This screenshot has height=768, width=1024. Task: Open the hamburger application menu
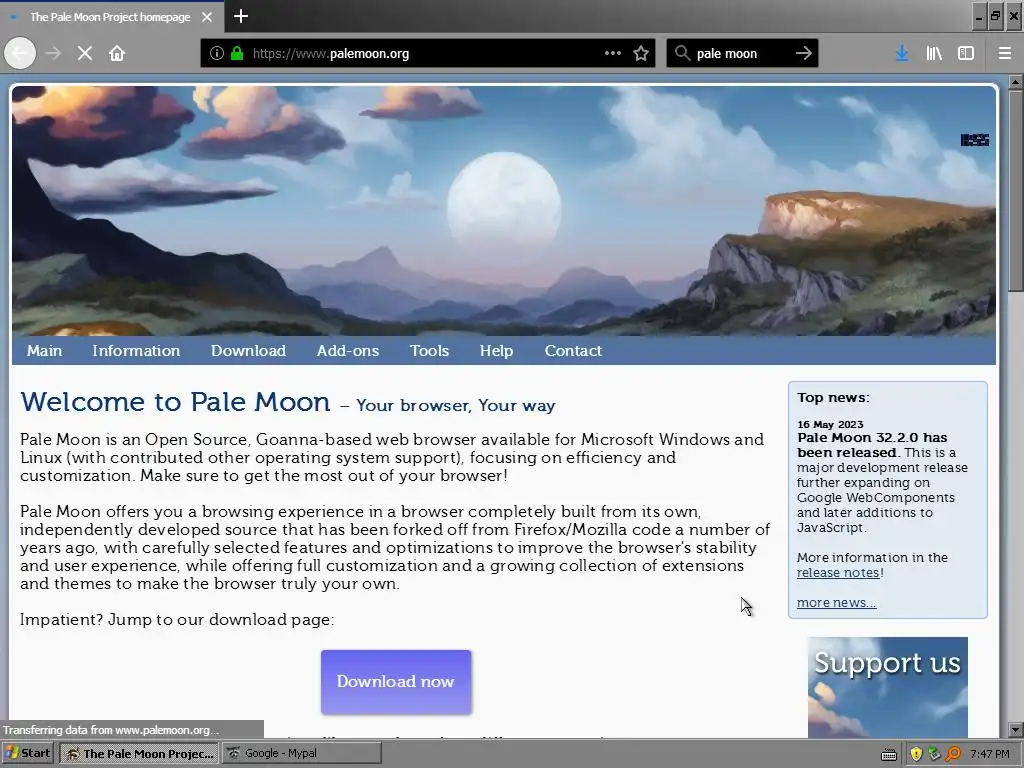point(1005,53)
